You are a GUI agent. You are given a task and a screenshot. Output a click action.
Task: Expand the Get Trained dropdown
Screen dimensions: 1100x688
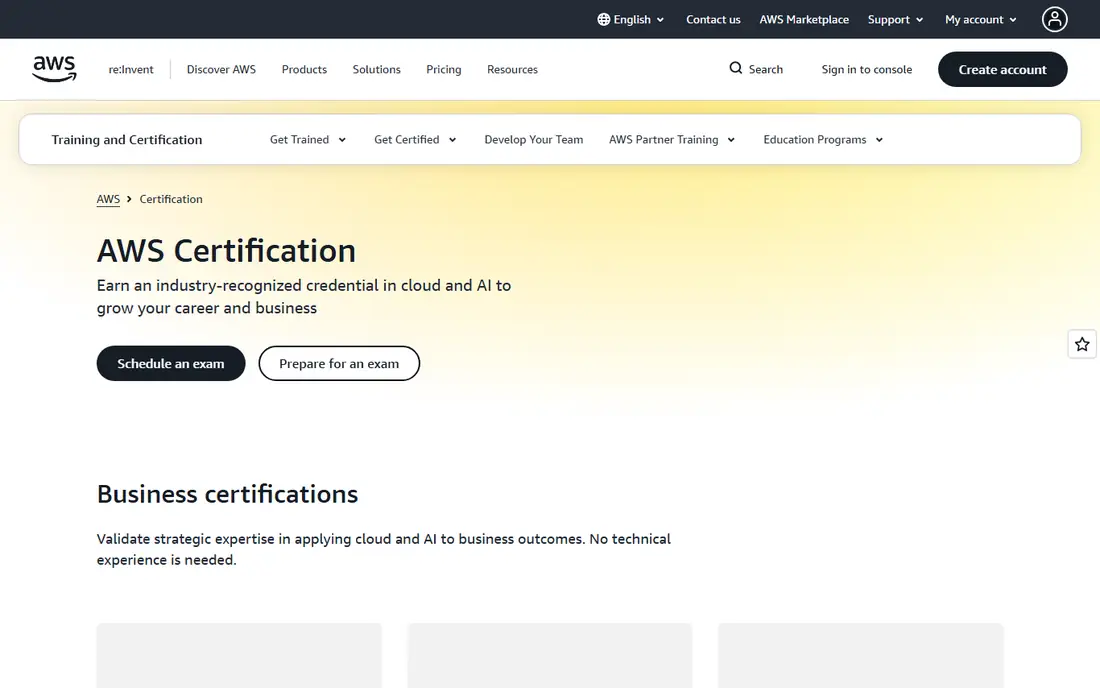[308, 140]
